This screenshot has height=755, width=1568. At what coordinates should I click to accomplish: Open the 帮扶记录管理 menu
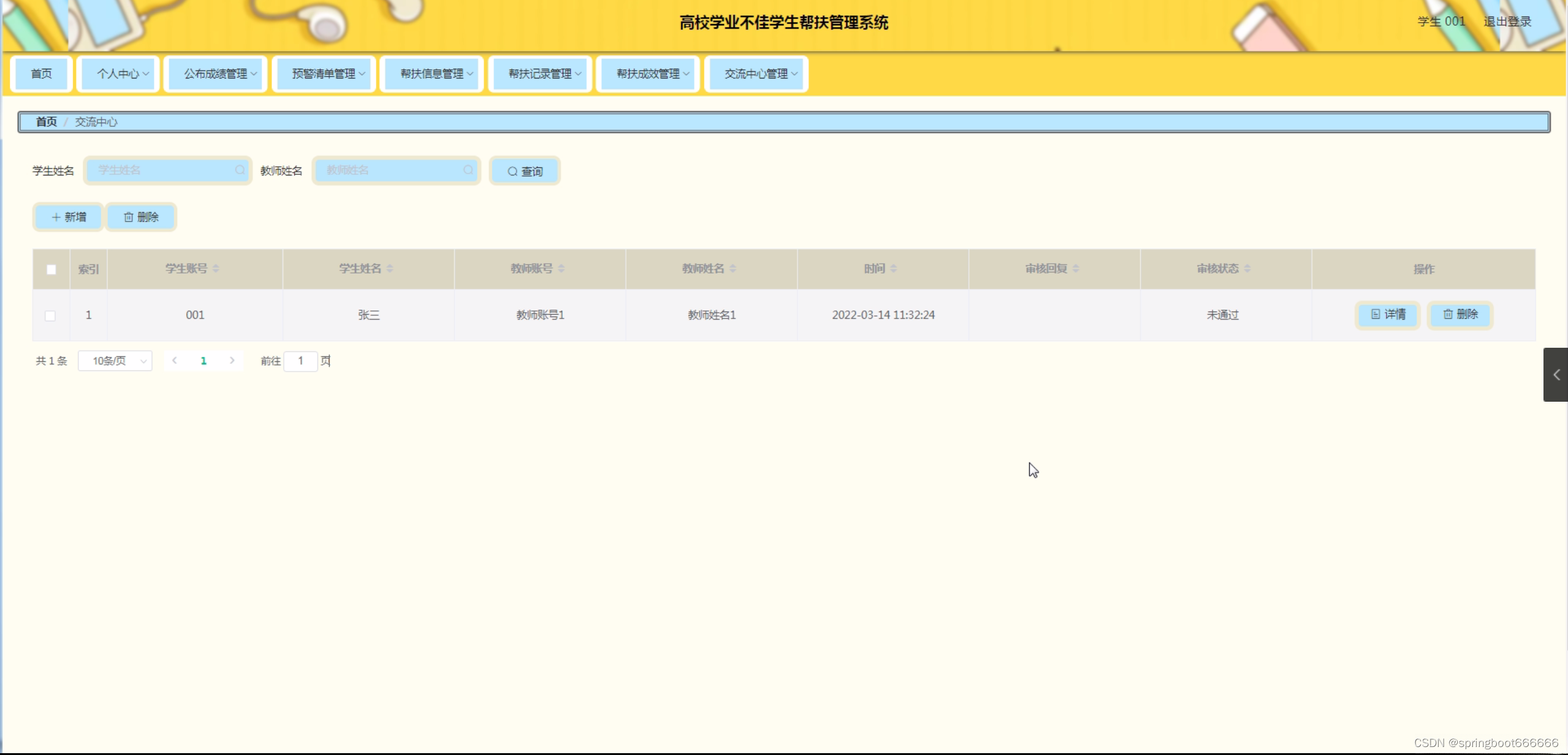541,74
